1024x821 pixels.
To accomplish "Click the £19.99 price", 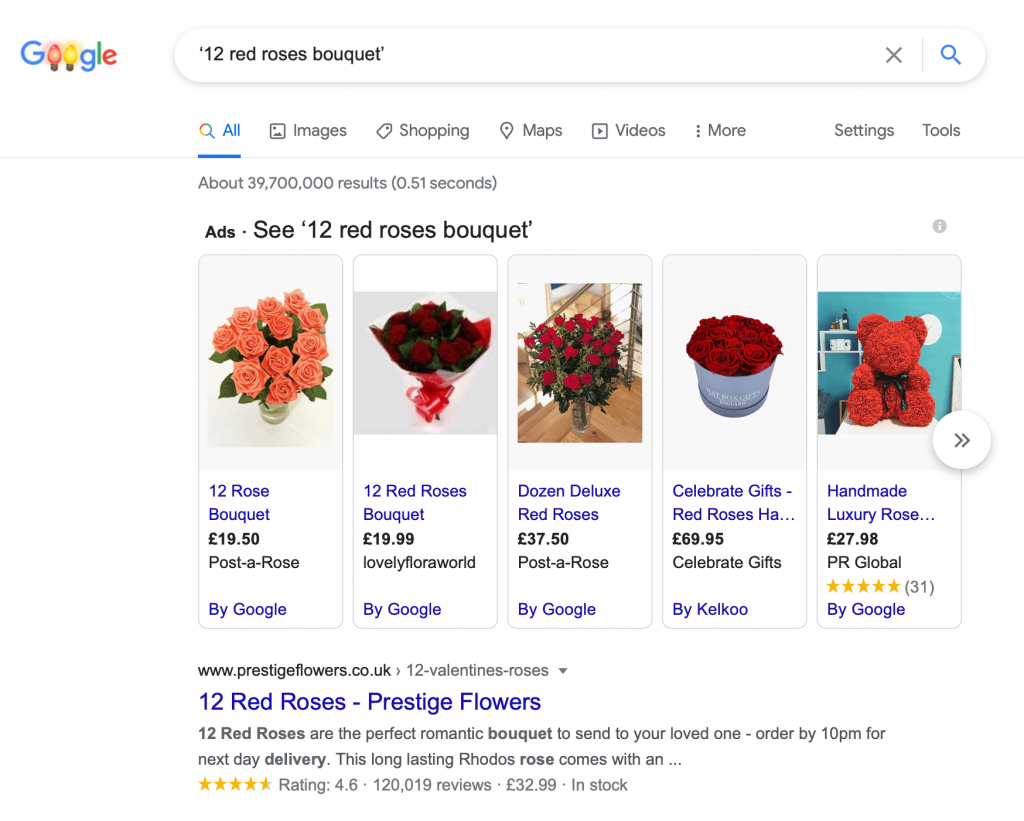I will tap(389, 539).
